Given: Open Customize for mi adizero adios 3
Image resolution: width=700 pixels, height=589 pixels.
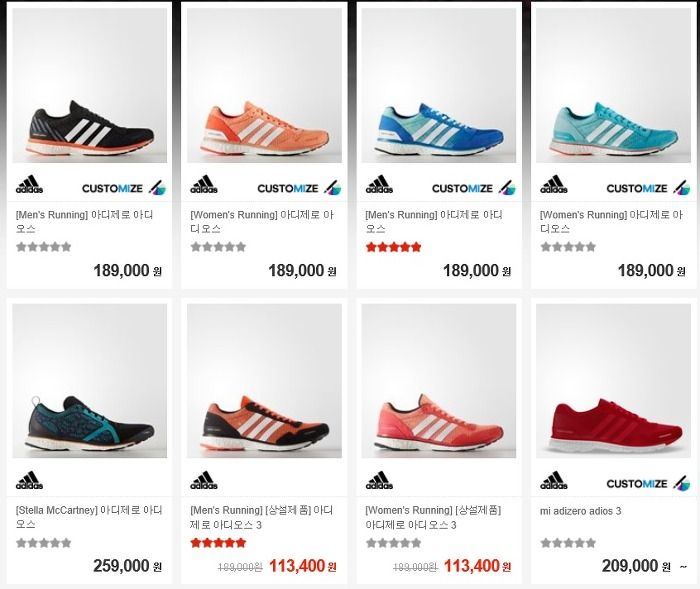Looking at the screenshot, I should [648, 484].
